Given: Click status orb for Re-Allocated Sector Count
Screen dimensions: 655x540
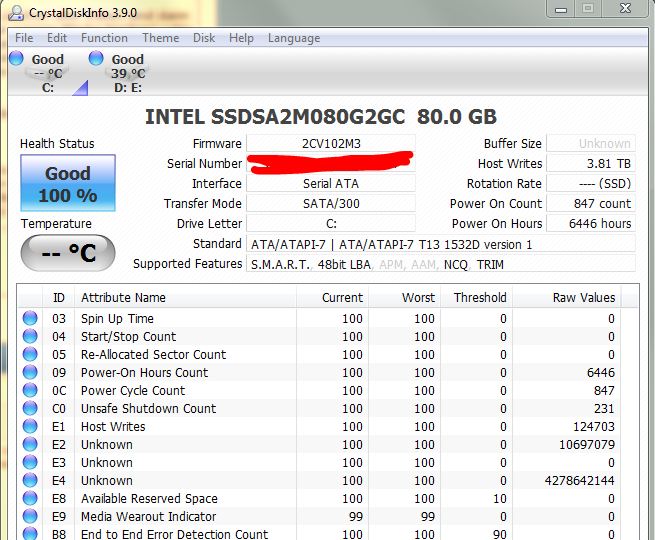Looking at the screenshot, I should point(30,354).
